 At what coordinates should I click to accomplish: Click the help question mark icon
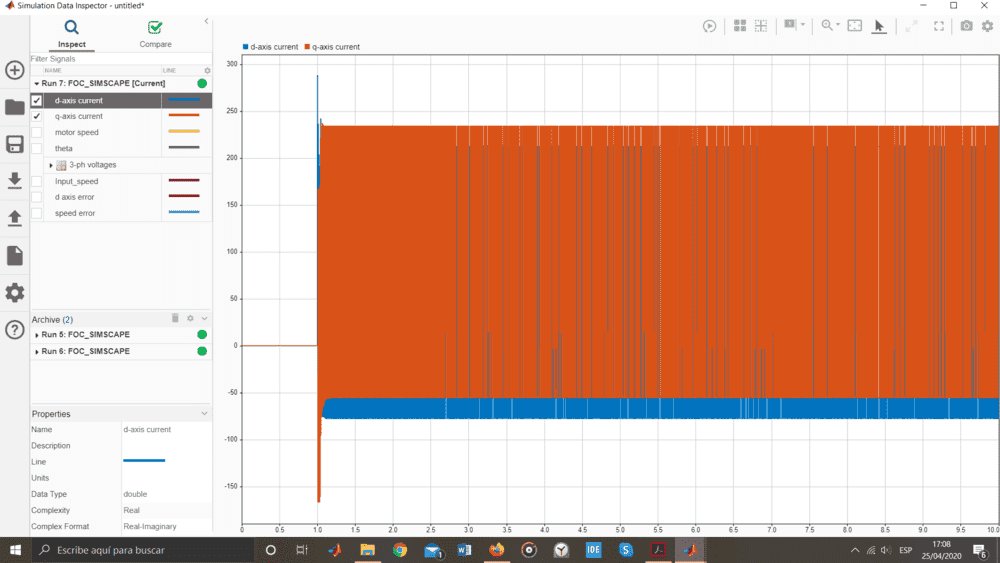15,330
